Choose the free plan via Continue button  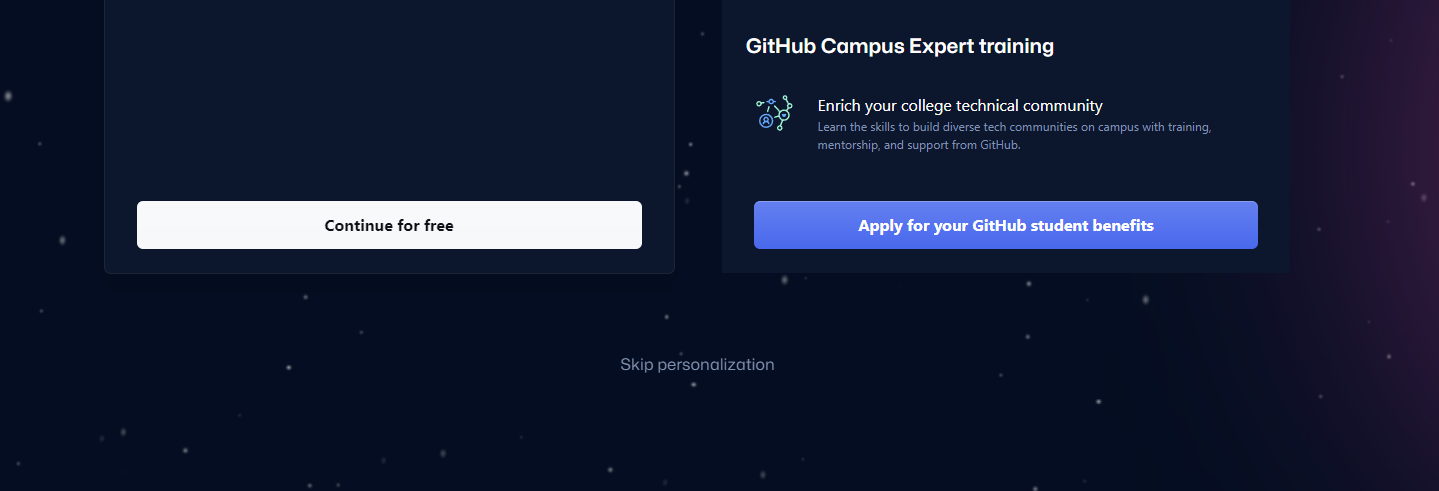(389, 225)
